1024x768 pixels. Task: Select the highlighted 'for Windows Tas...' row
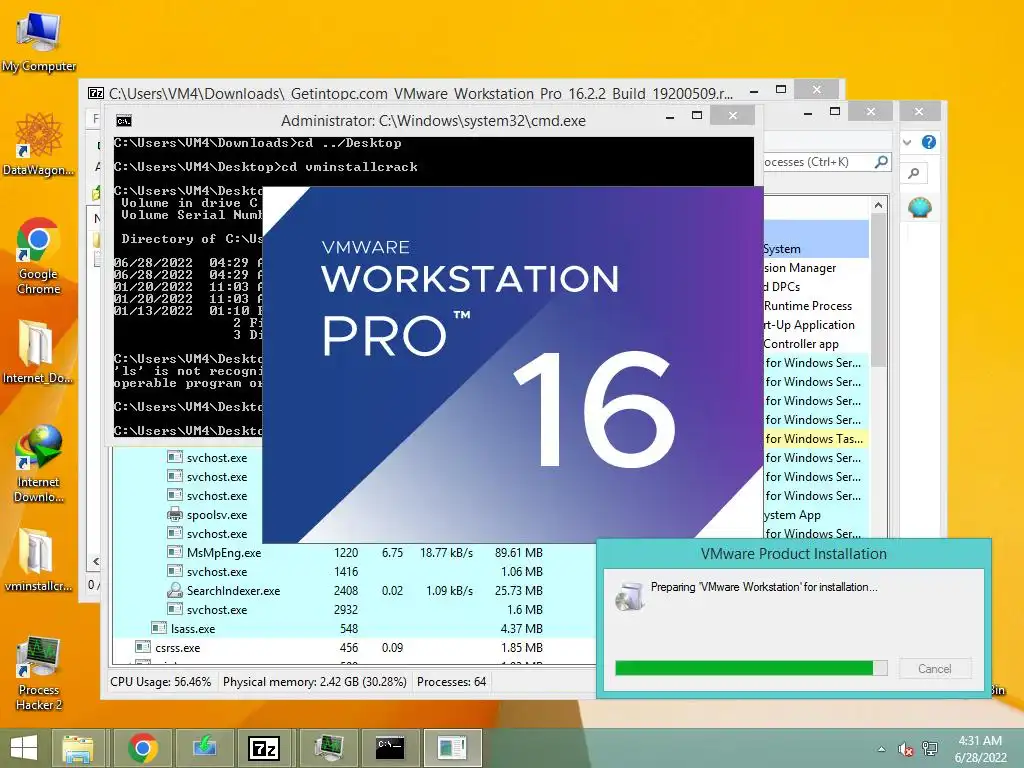pyautogui.click(x=816, y=438)
